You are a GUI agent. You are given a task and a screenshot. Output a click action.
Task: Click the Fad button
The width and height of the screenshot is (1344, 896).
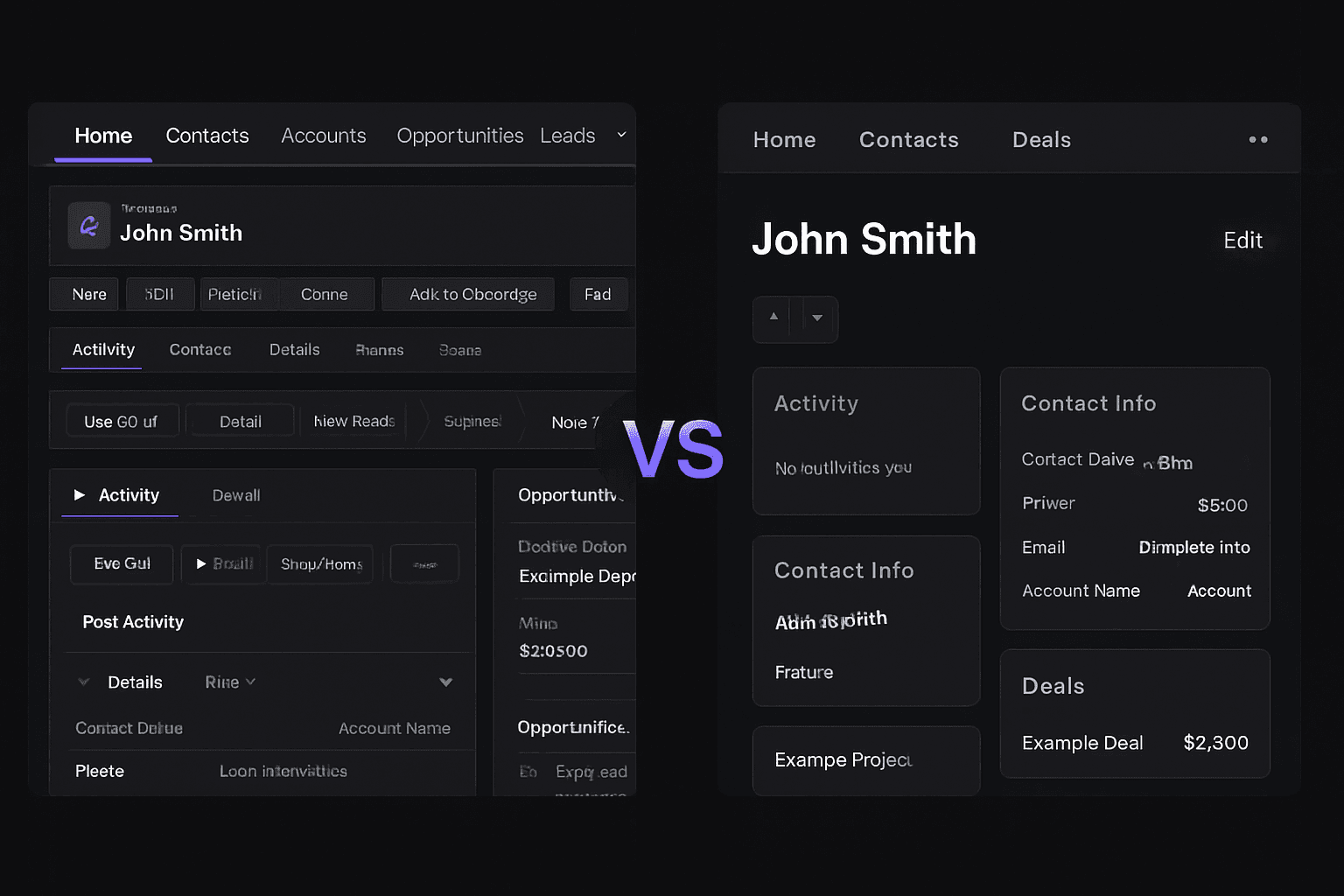click(598, 294)
